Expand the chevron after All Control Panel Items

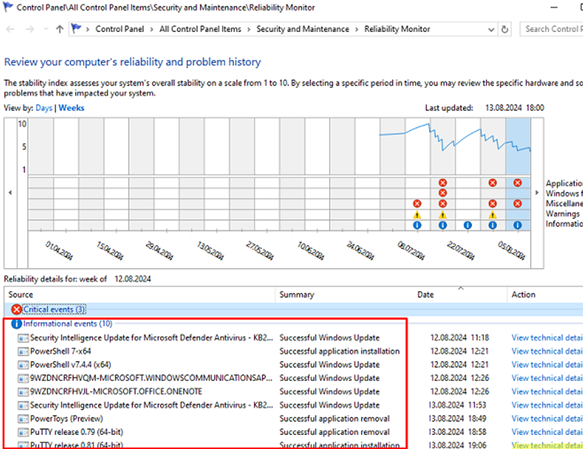point(248,29)
